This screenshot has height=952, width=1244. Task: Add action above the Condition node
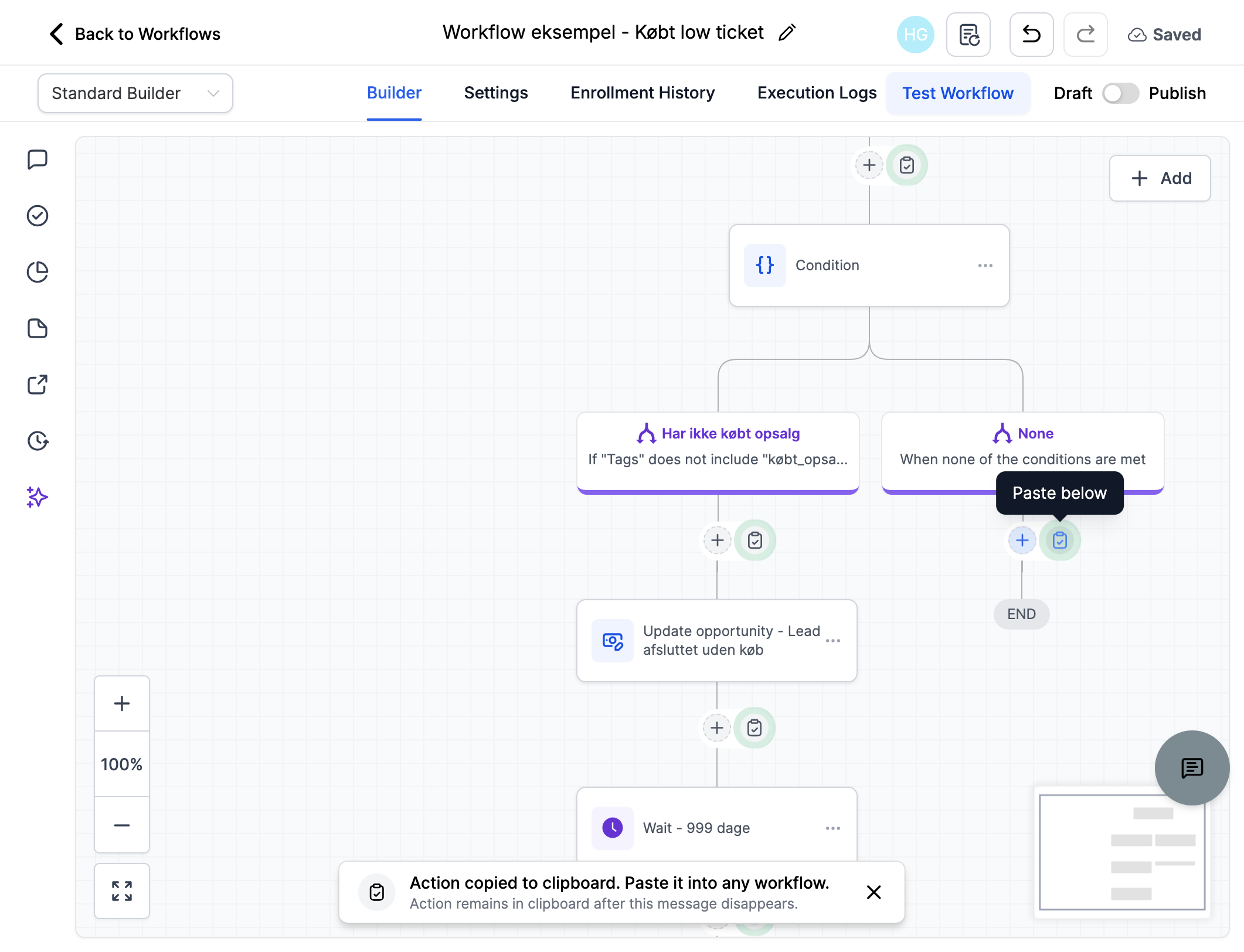tap(869, 165)
